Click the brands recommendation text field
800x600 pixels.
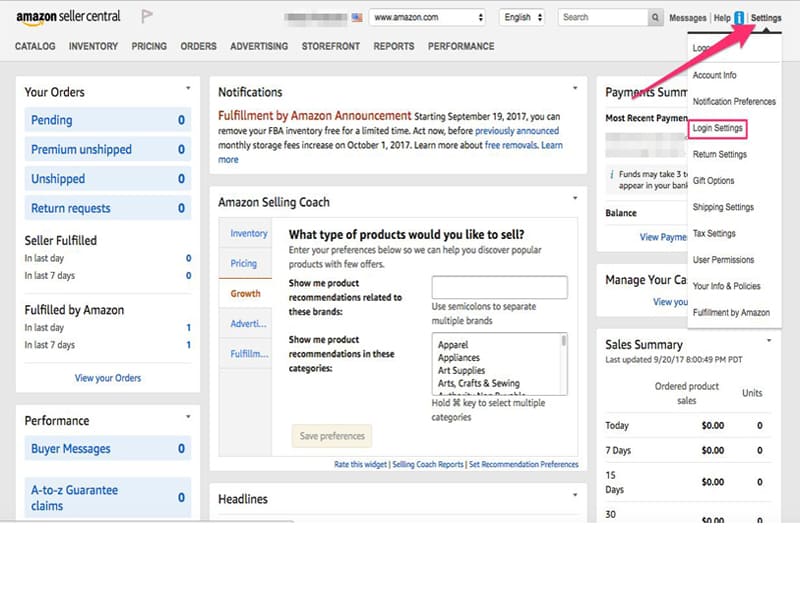pos(499,287)
